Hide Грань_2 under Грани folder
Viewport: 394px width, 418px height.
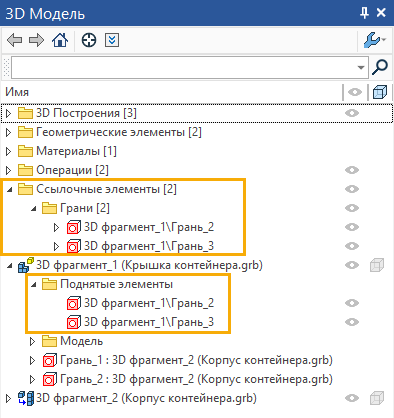coord(352,227)
